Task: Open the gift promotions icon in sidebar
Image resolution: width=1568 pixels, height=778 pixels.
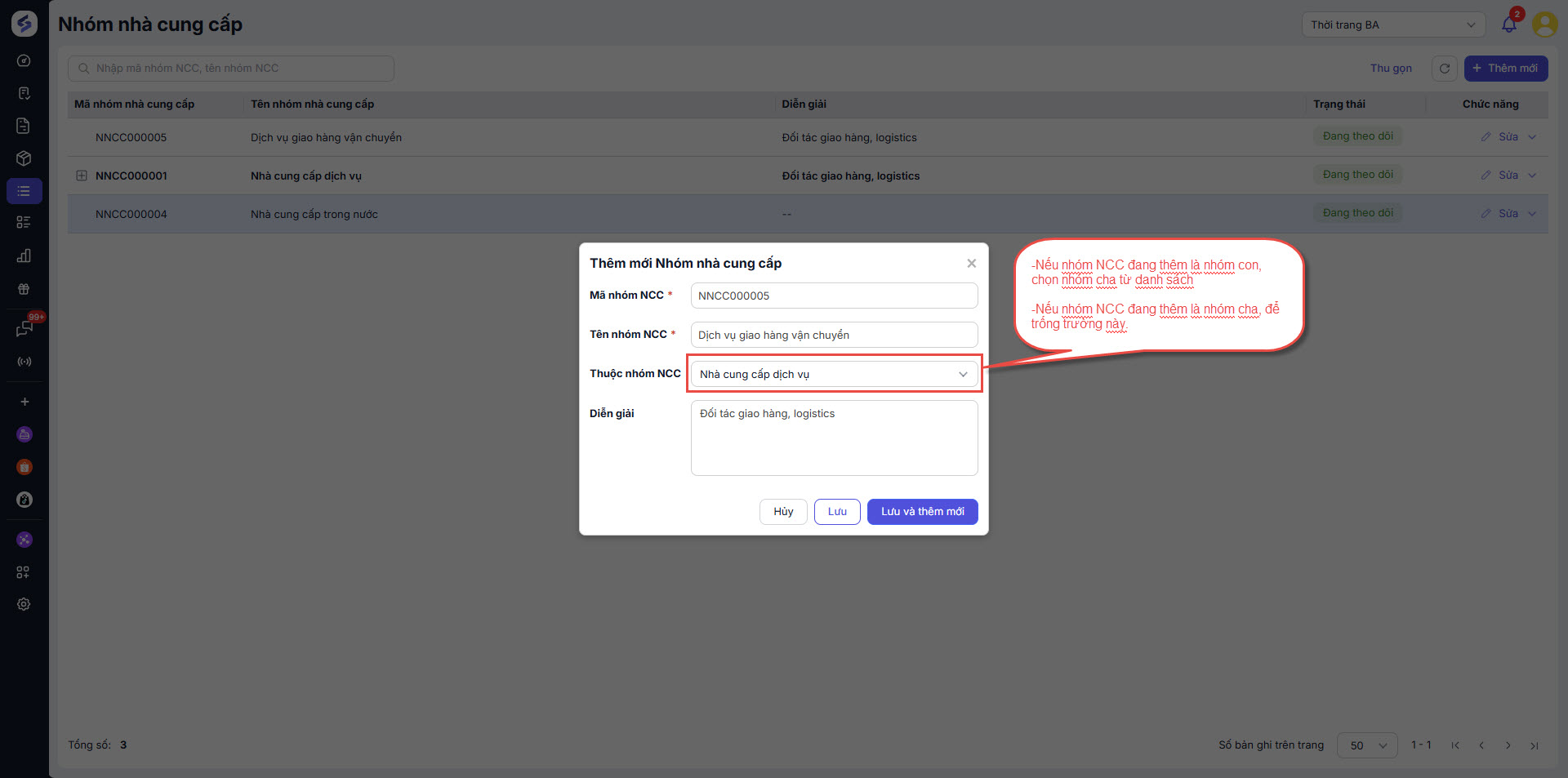Action: [x=24, y=289]
